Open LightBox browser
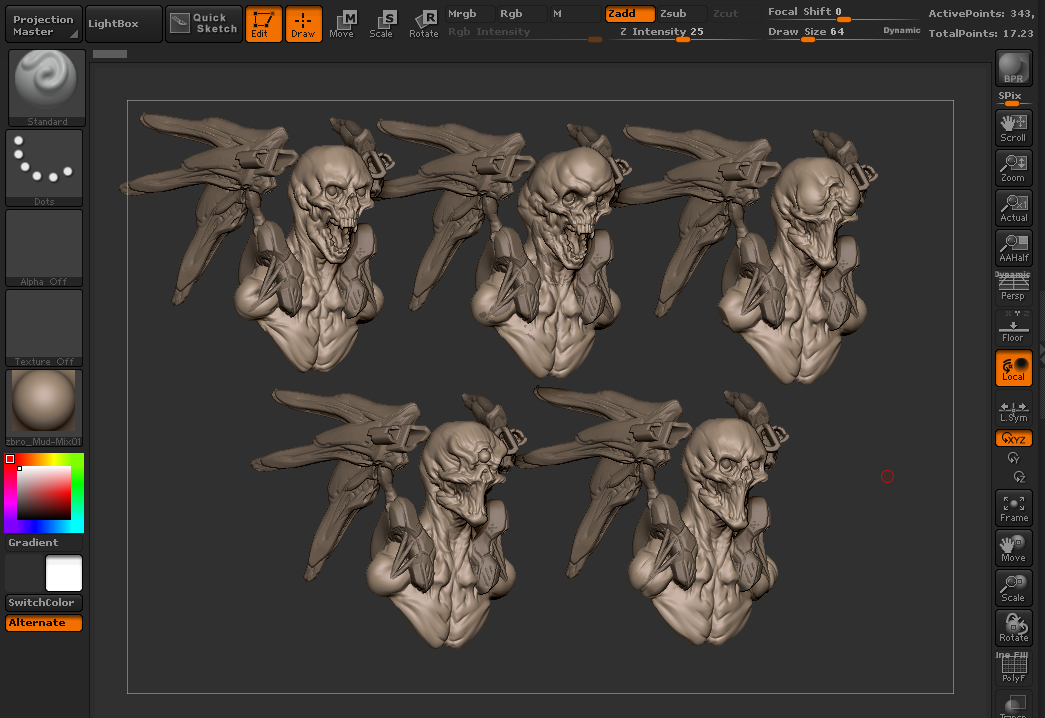Image resolution: width=1045 pixels, height=718 pixels. coord(124,25)
